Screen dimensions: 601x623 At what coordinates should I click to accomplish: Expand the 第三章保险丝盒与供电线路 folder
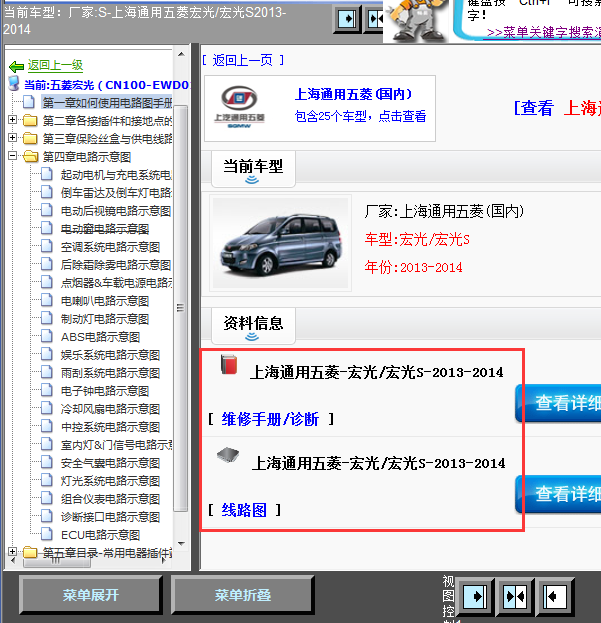coord(12,137)
